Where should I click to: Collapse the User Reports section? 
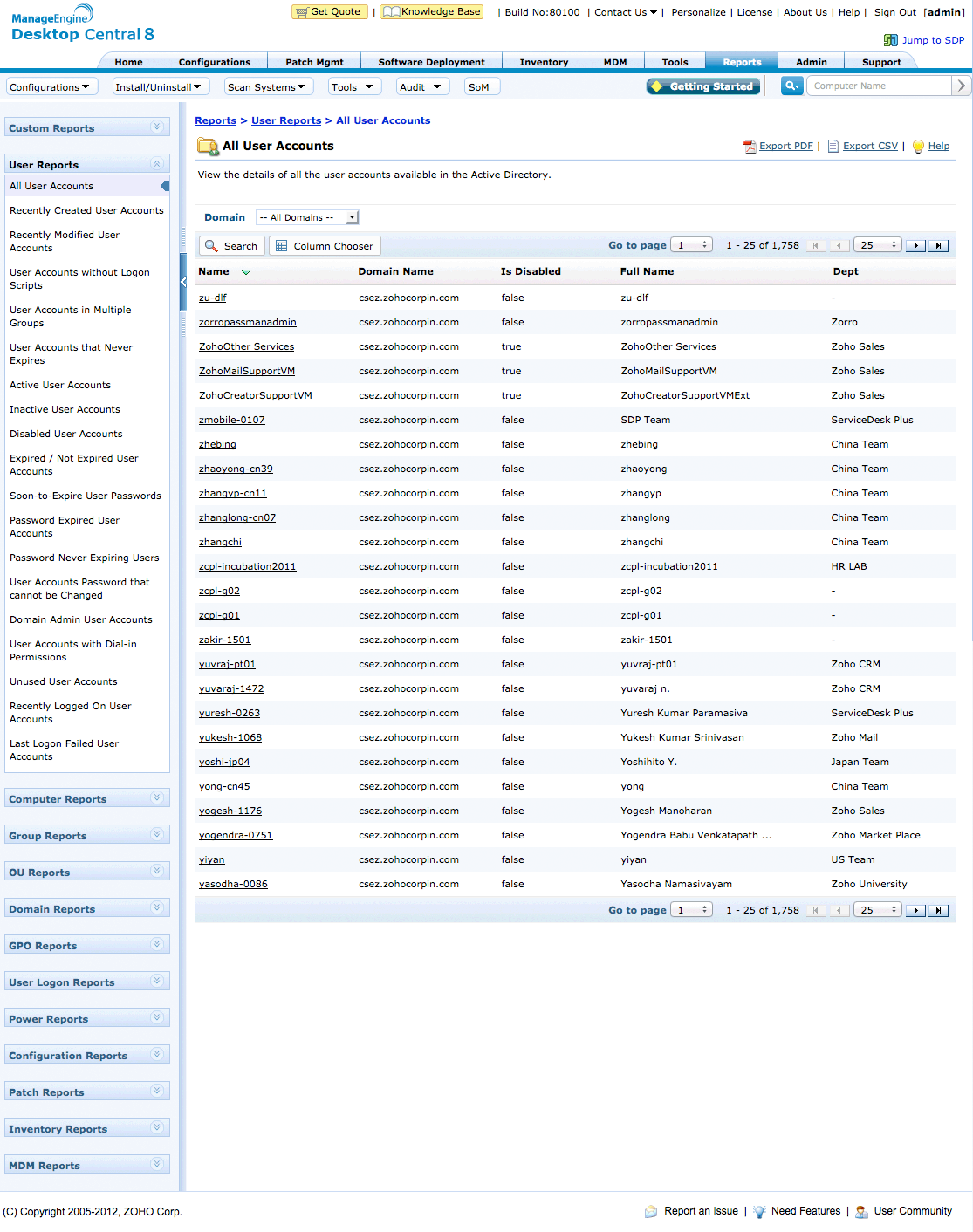pos(157,164)
